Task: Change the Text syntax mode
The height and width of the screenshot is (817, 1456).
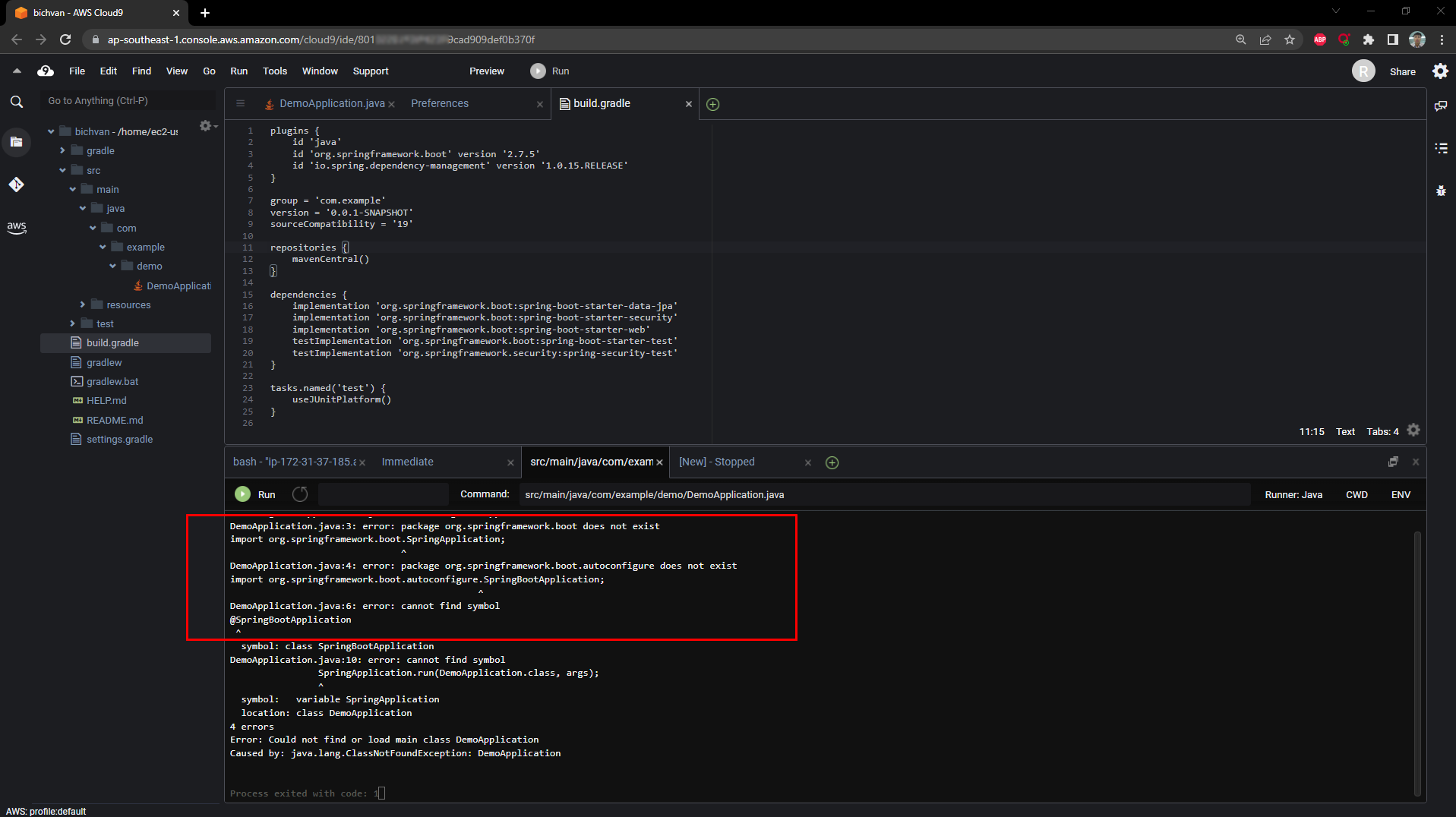Action: tap(1345, 431)
